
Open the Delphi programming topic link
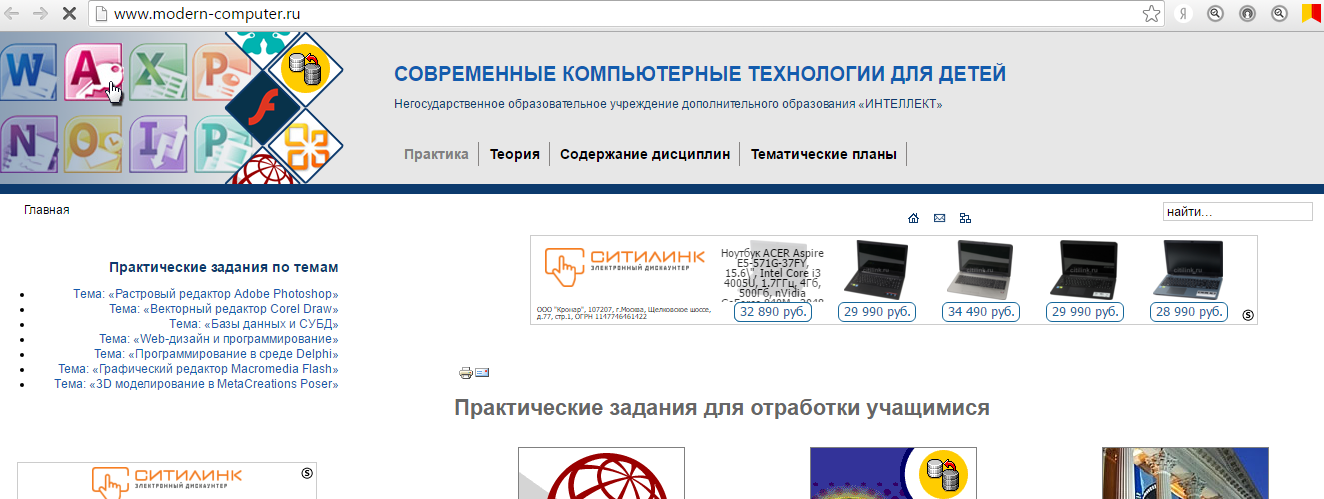tap(216, 354)
